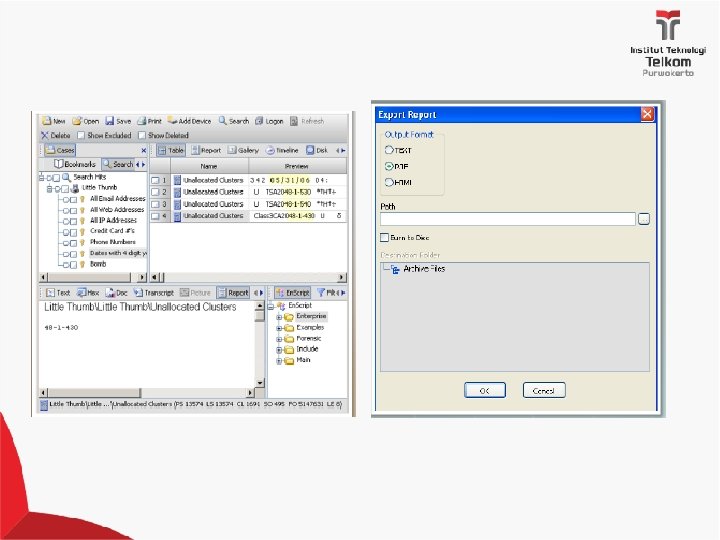Collapse the Search Hits tree node
The width and height of the screenshot is (720, 540).
pyautogui.click(x=42, y=177)
